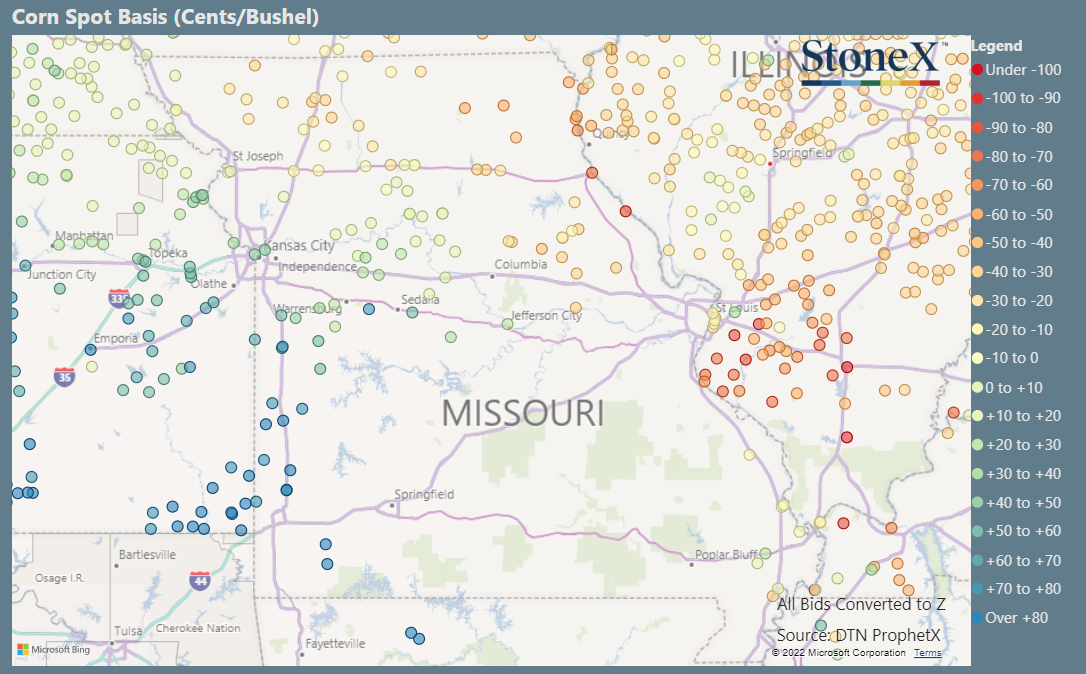Select the '0 to +10' legend entry
Screen dimensions: 1086x674
click(1007, 387)
